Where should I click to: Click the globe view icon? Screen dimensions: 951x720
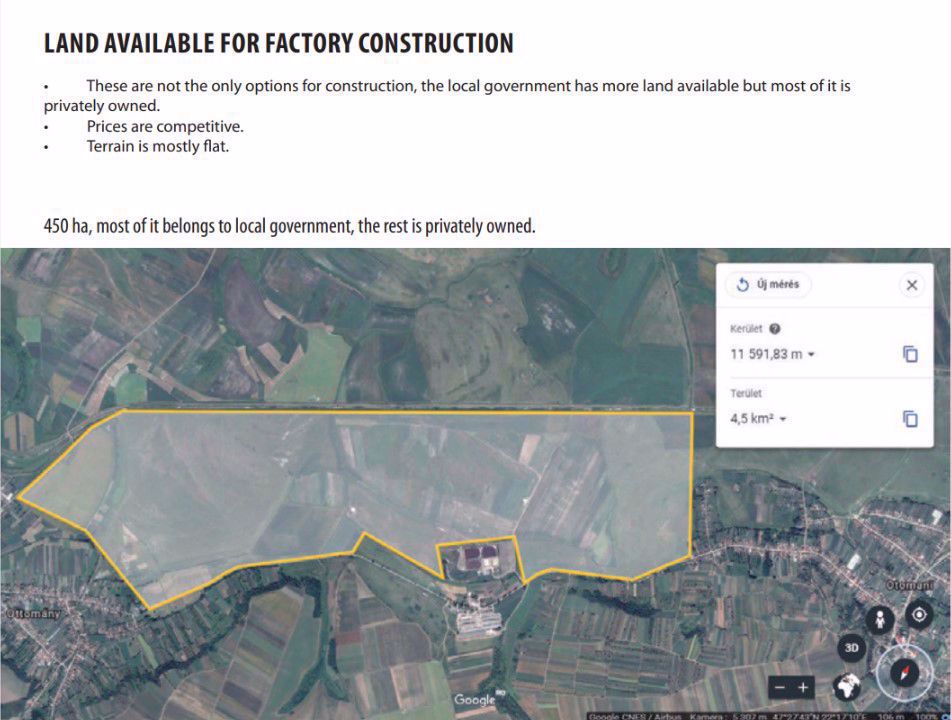point(847,687)
